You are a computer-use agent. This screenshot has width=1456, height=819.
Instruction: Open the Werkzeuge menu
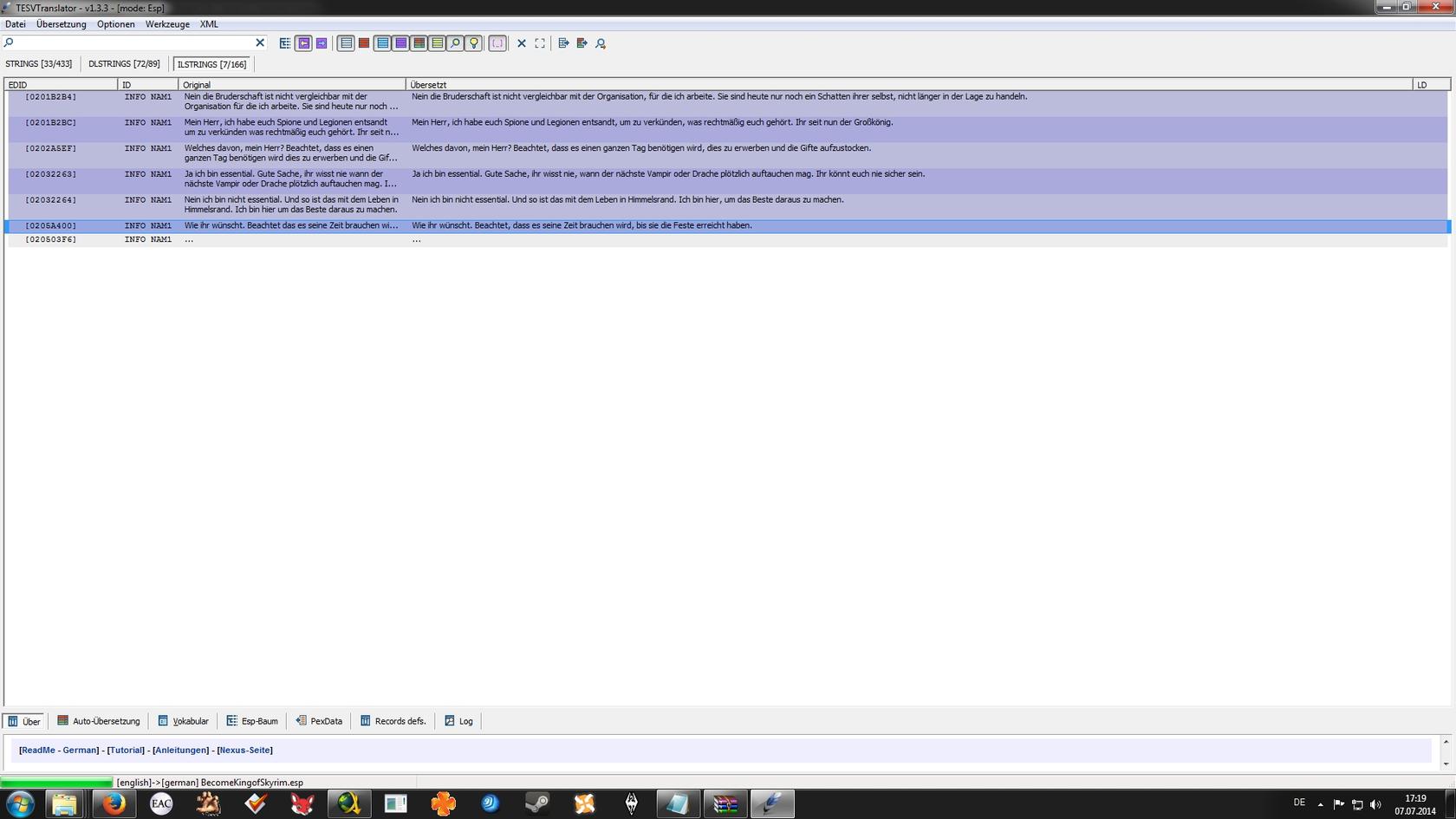tap(167, 24)
